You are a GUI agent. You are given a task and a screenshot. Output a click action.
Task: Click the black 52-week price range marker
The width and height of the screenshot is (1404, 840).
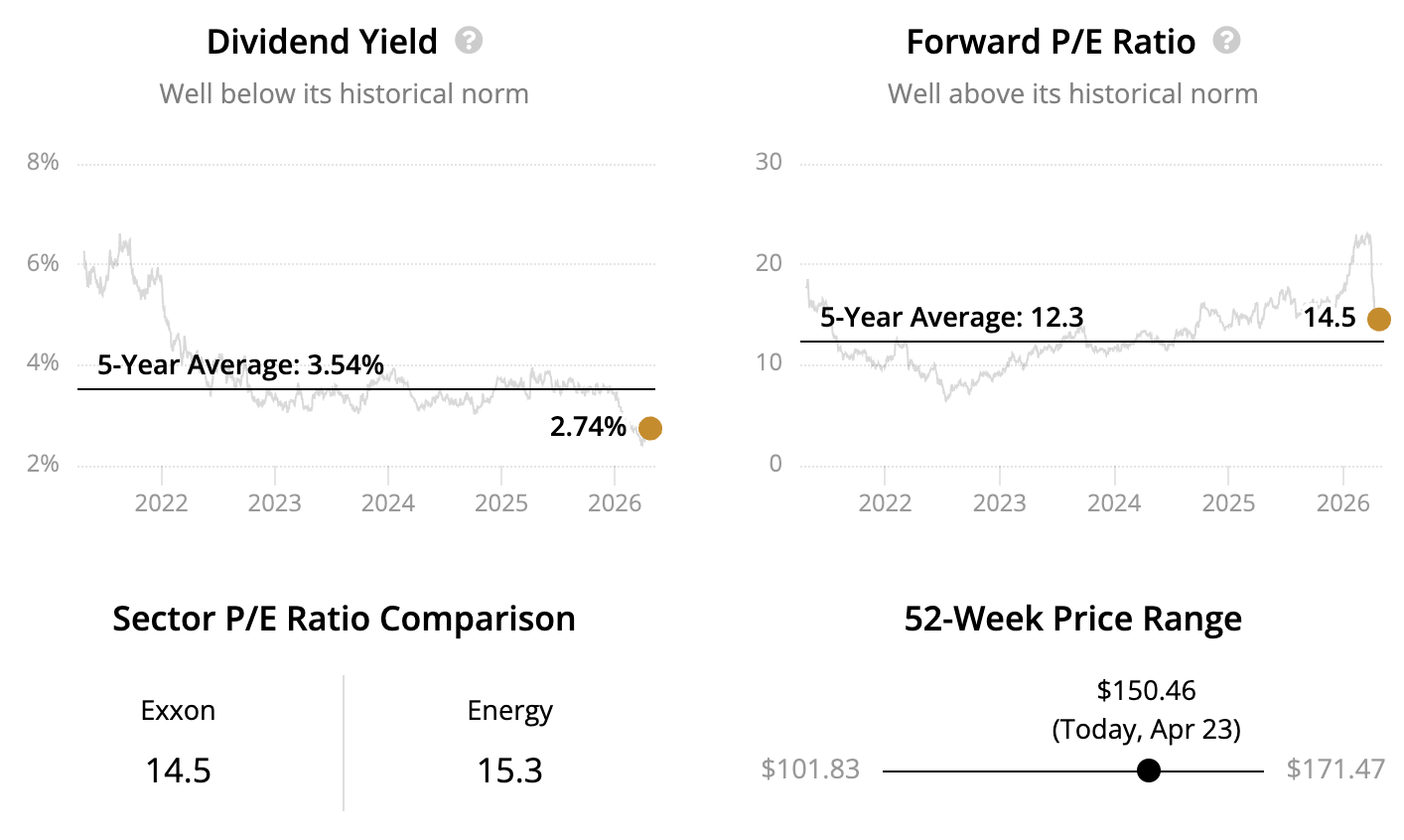point(1149,770)
